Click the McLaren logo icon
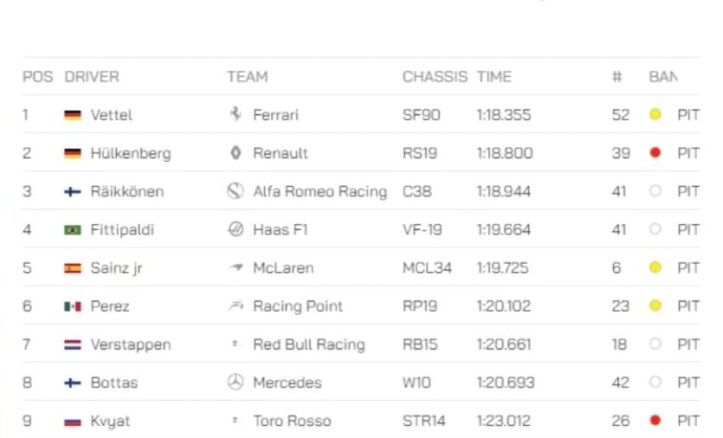 click(236, 268)
